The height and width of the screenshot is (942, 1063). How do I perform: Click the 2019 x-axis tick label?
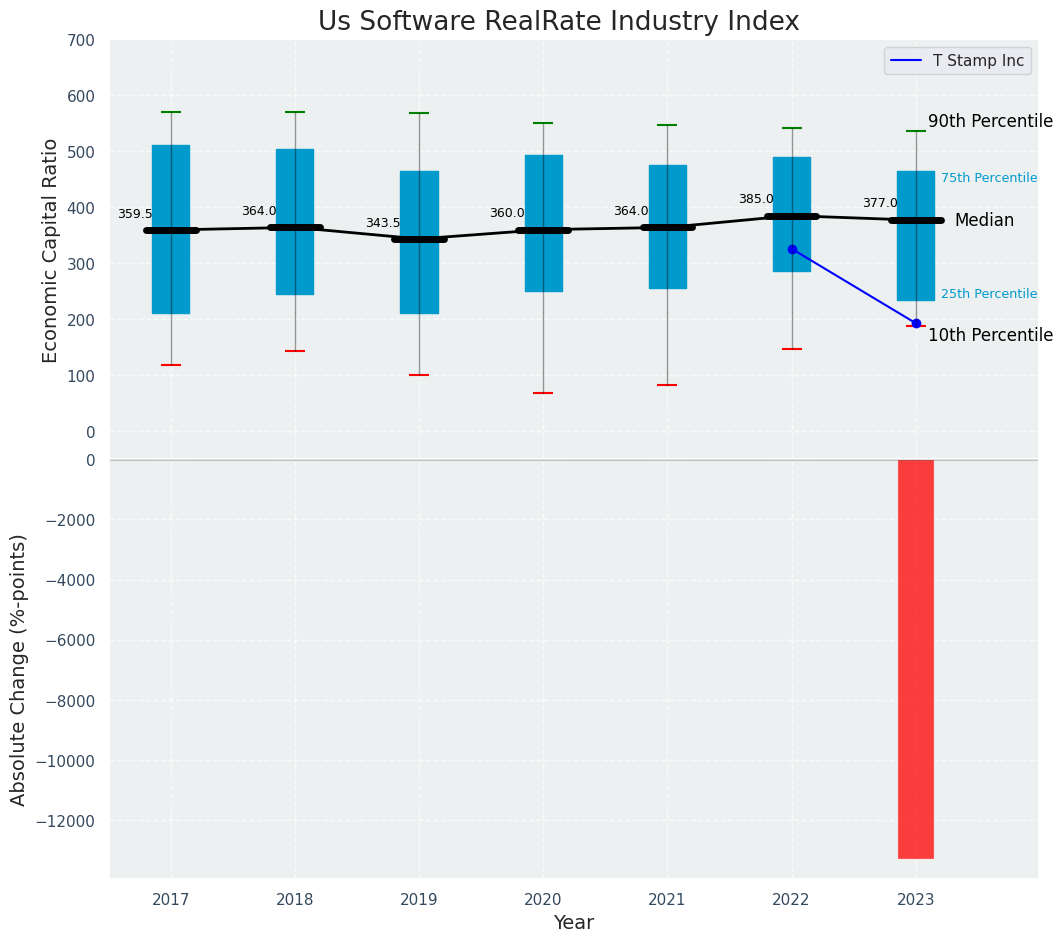point(419,899)
